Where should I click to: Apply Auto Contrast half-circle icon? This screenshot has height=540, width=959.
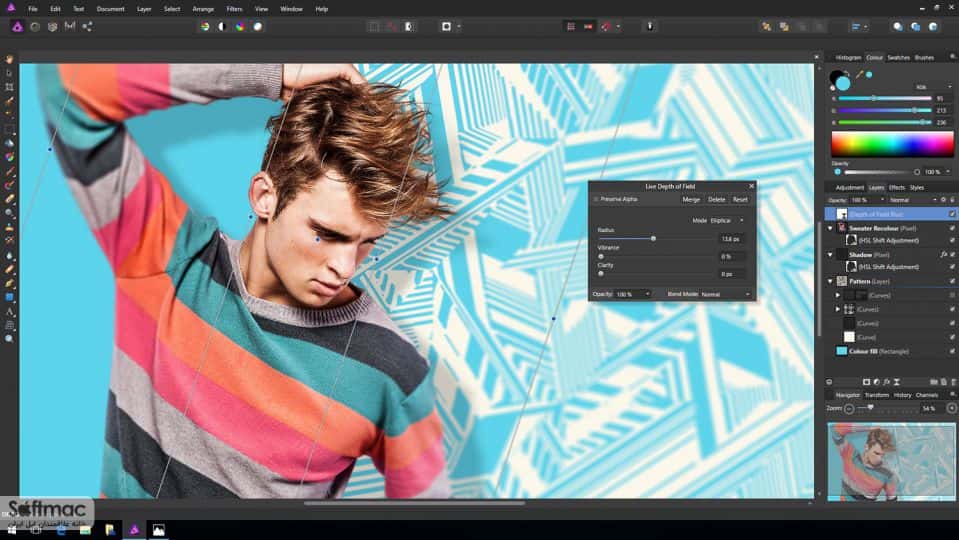[223, 26]
